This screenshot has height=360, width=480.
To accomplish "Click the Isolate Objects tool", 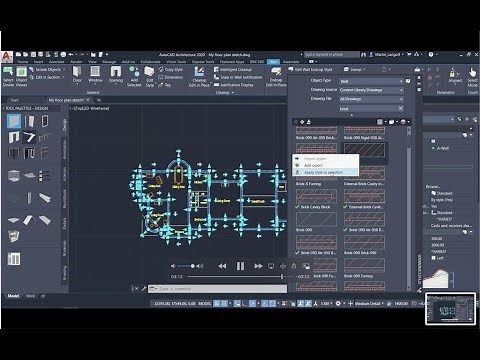I will [x=45, y=69].
